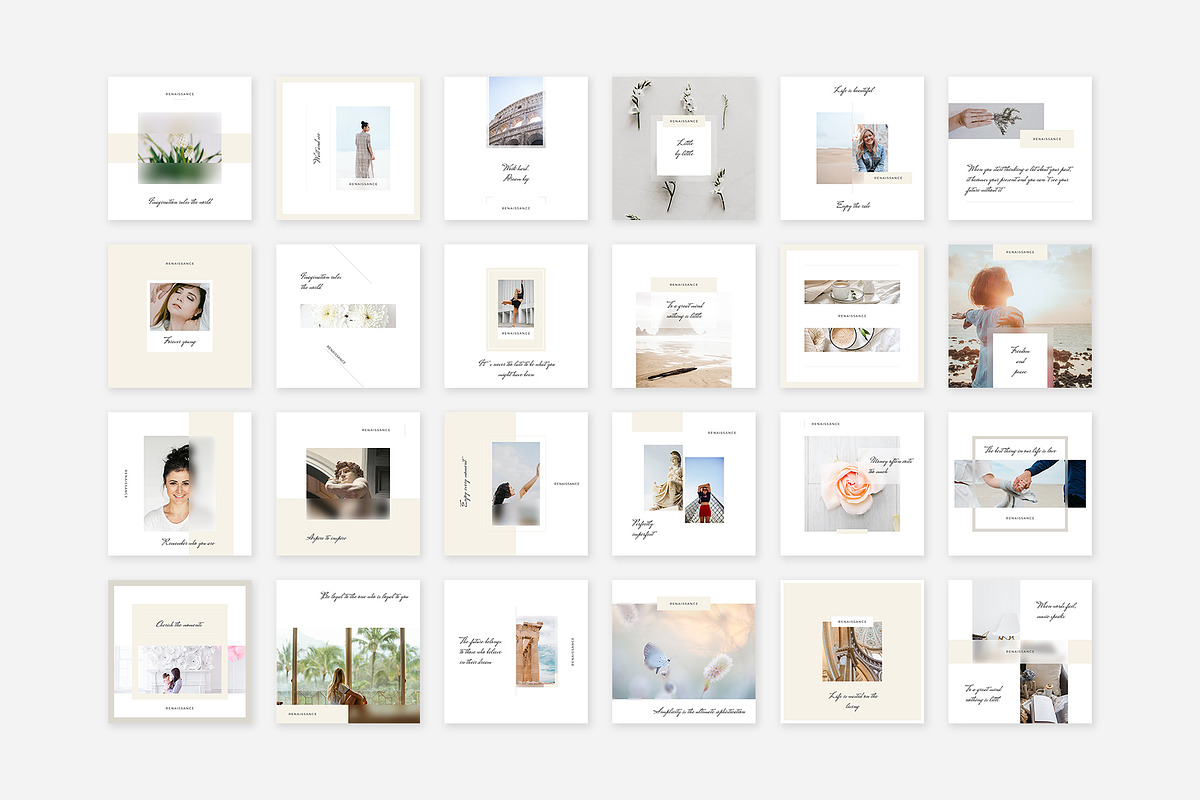Viewport: 1200px width, 800px height.
Task: Open the beige spiral staircase template
Action: pos(852,652)
